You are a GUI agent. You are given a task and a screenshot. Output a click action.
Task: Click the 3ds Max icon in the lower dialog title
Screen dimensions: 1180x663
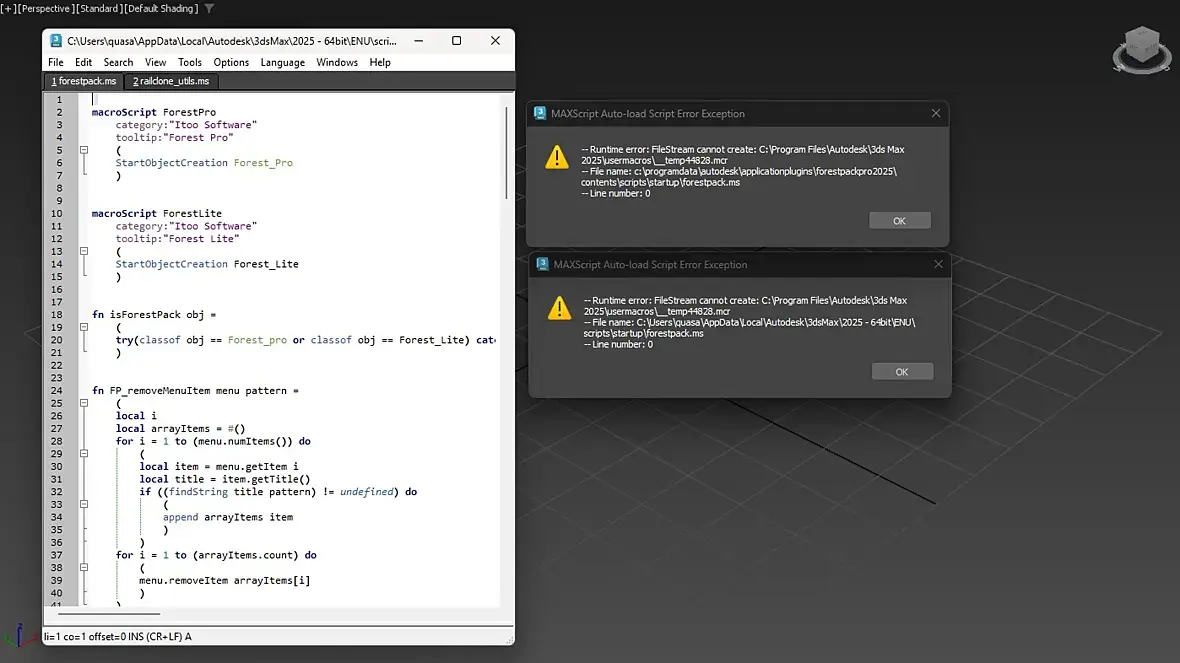pyautogui.click(x=543, y=264)
